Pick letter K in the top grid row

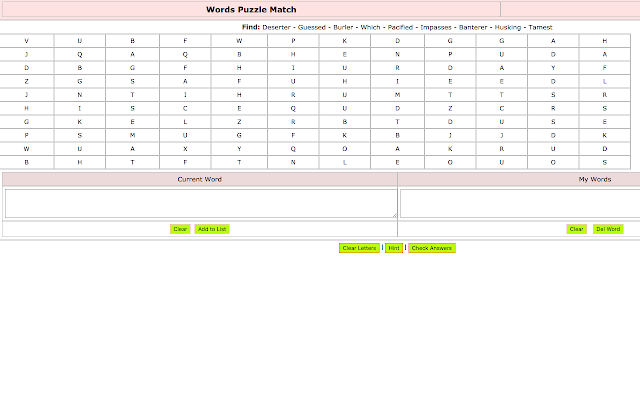tap(344, 41)
